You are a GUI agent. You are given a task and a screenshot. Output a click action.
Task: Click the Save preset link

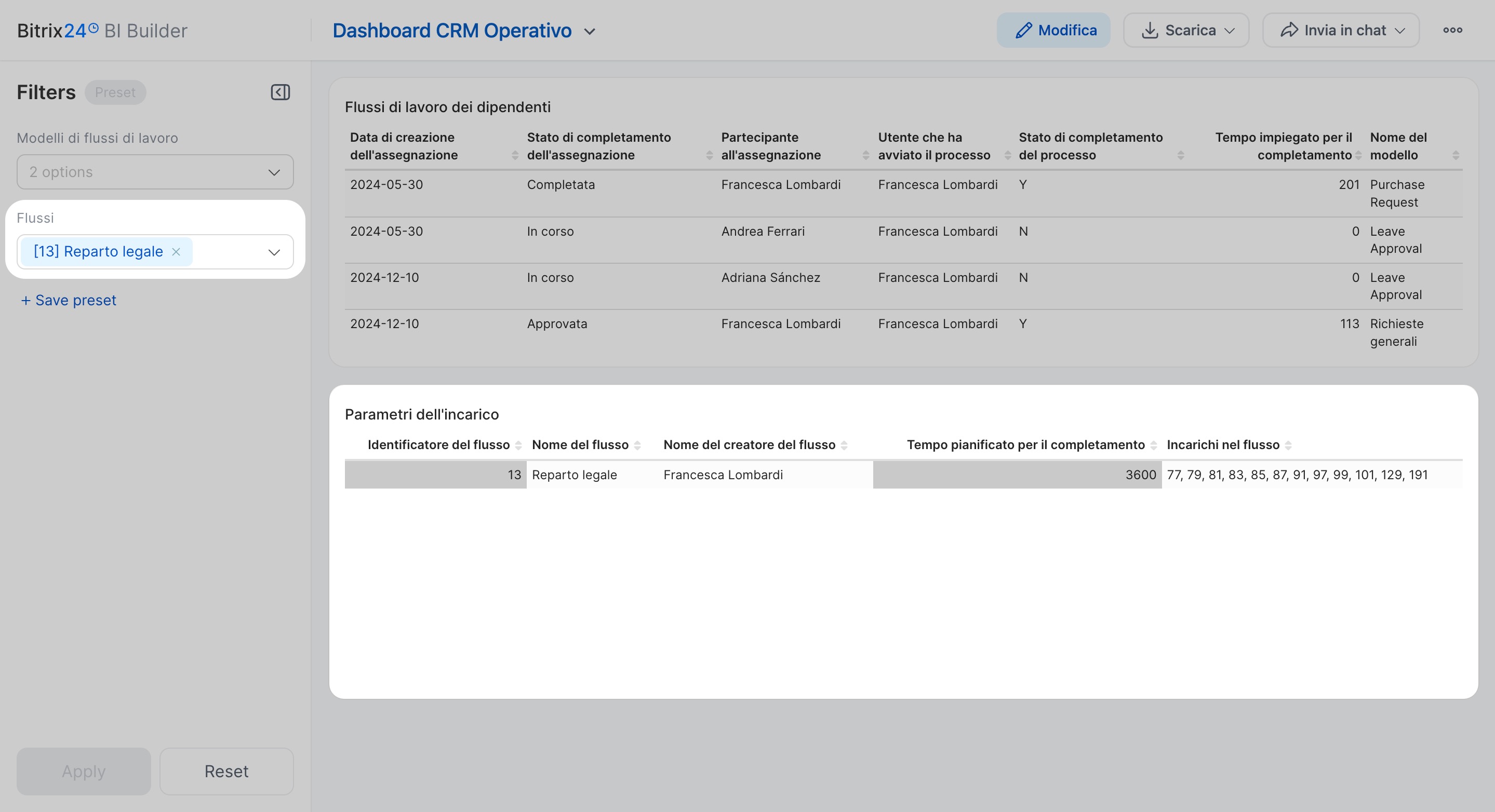click(69, 301)
